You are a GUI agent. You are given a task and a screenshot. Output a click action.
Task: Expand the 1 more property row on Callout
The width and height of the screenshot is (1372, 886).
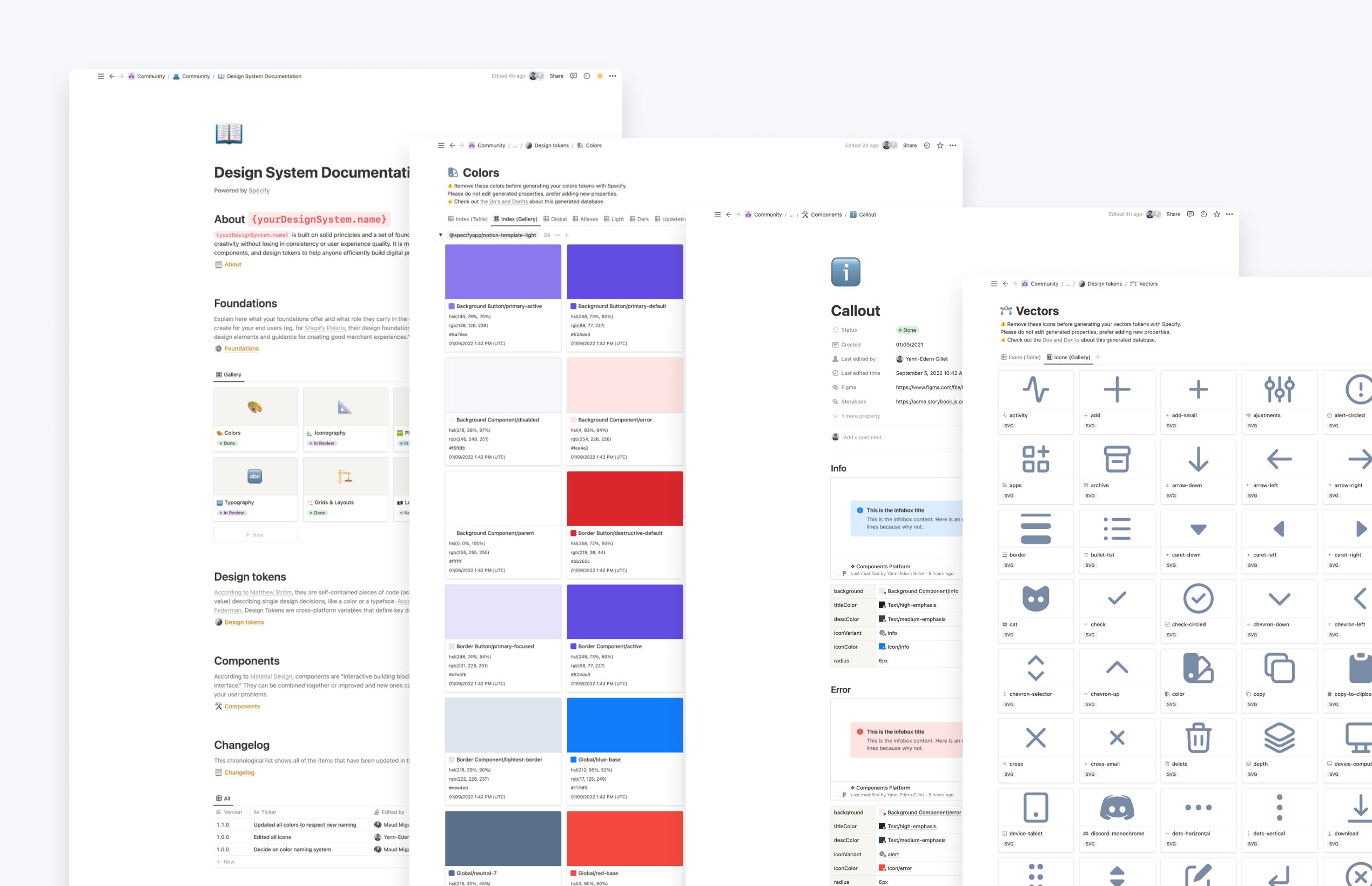pos(857,416)
